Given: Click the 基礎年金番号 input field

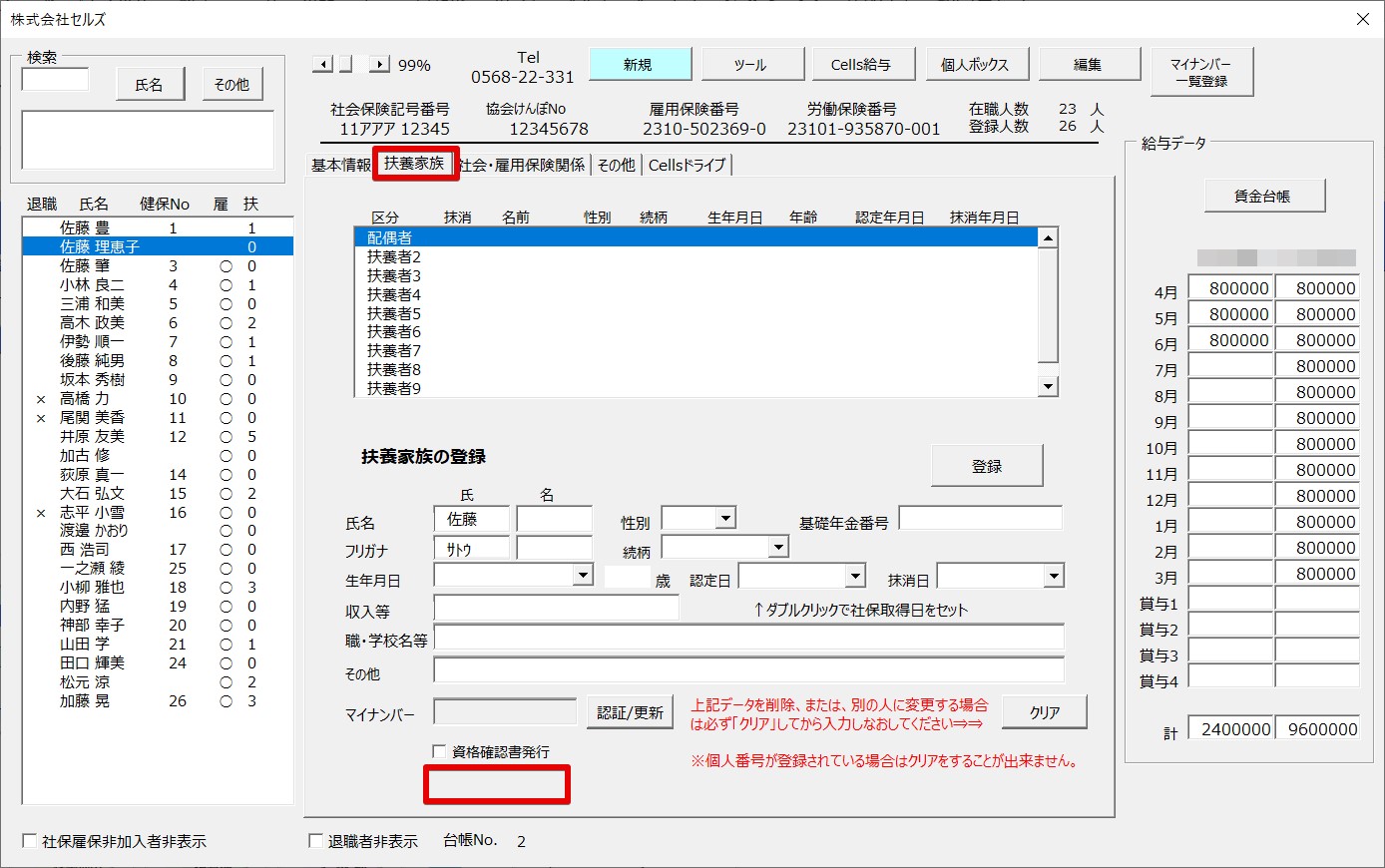Looking at the screenshot, I should coord(980,518).
